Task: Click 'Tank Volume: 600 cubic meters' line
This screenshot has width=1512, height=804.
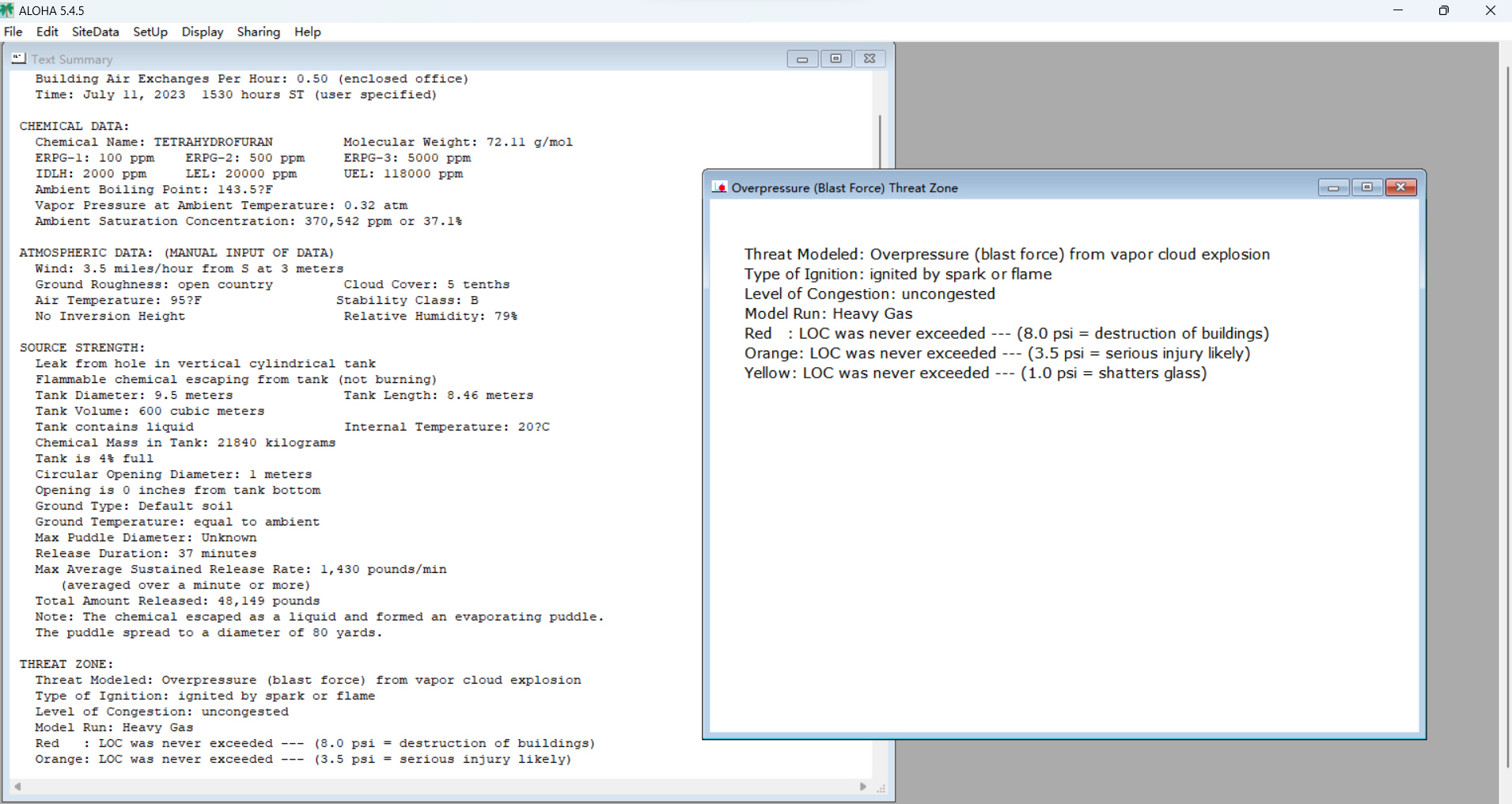Action: (150, 411)
